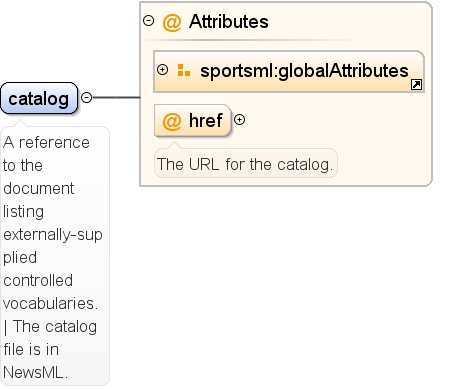450x389 pixels.
Task: Select the href attribute node
Action: [193, 120]
